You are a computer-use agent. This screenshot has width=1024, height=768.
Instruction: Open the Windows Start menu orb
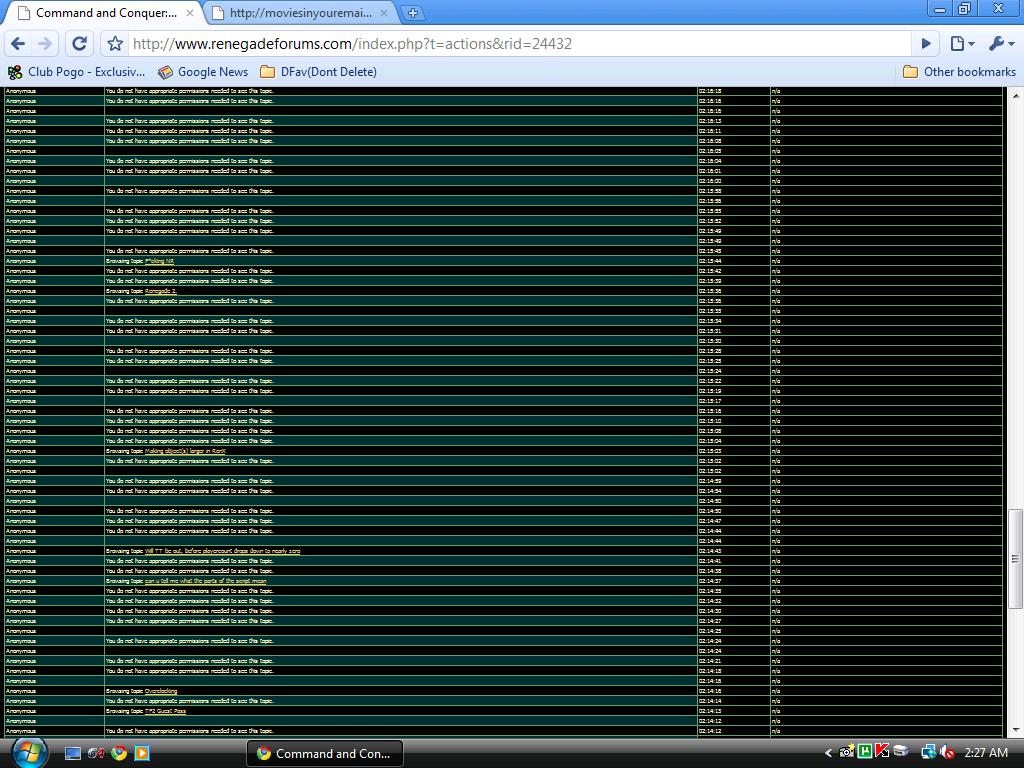click(29, 752)
